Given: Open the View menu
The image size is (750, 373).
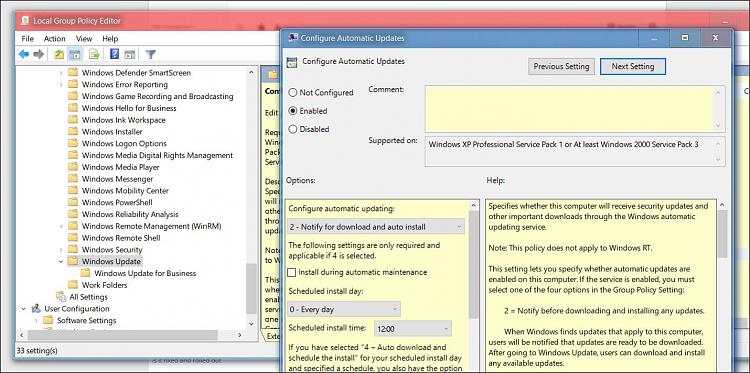Looking at the screenshot, I should (x=84, y=39).
